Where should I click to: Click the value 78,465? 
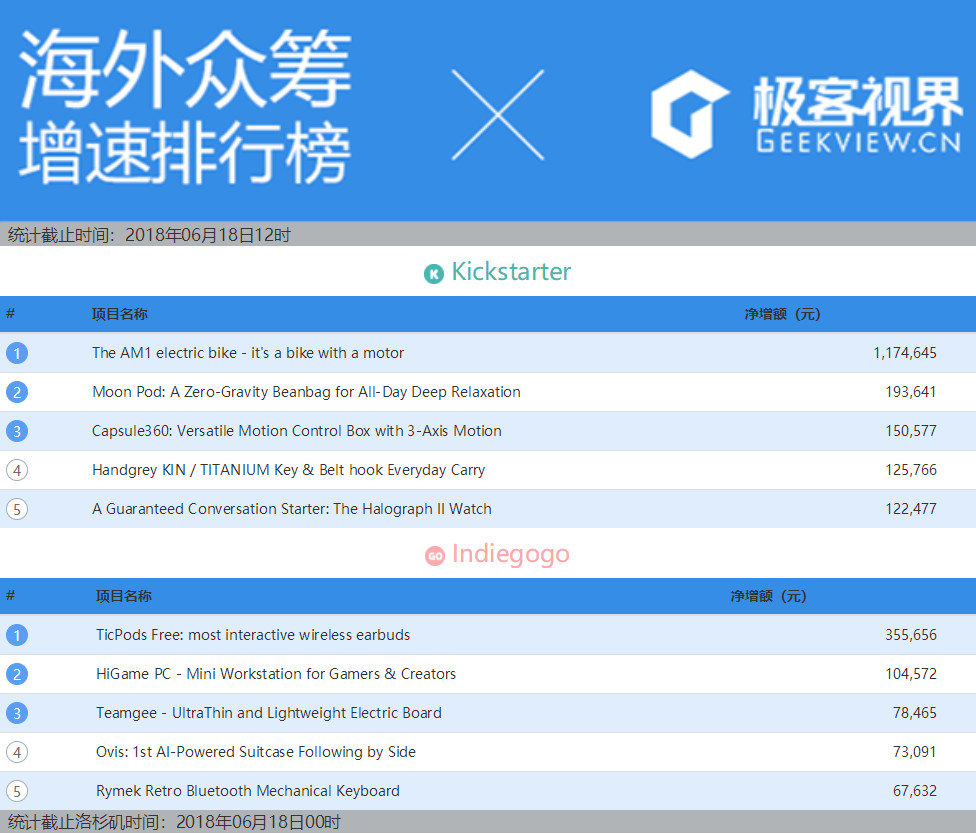click(x=914, y=713)
